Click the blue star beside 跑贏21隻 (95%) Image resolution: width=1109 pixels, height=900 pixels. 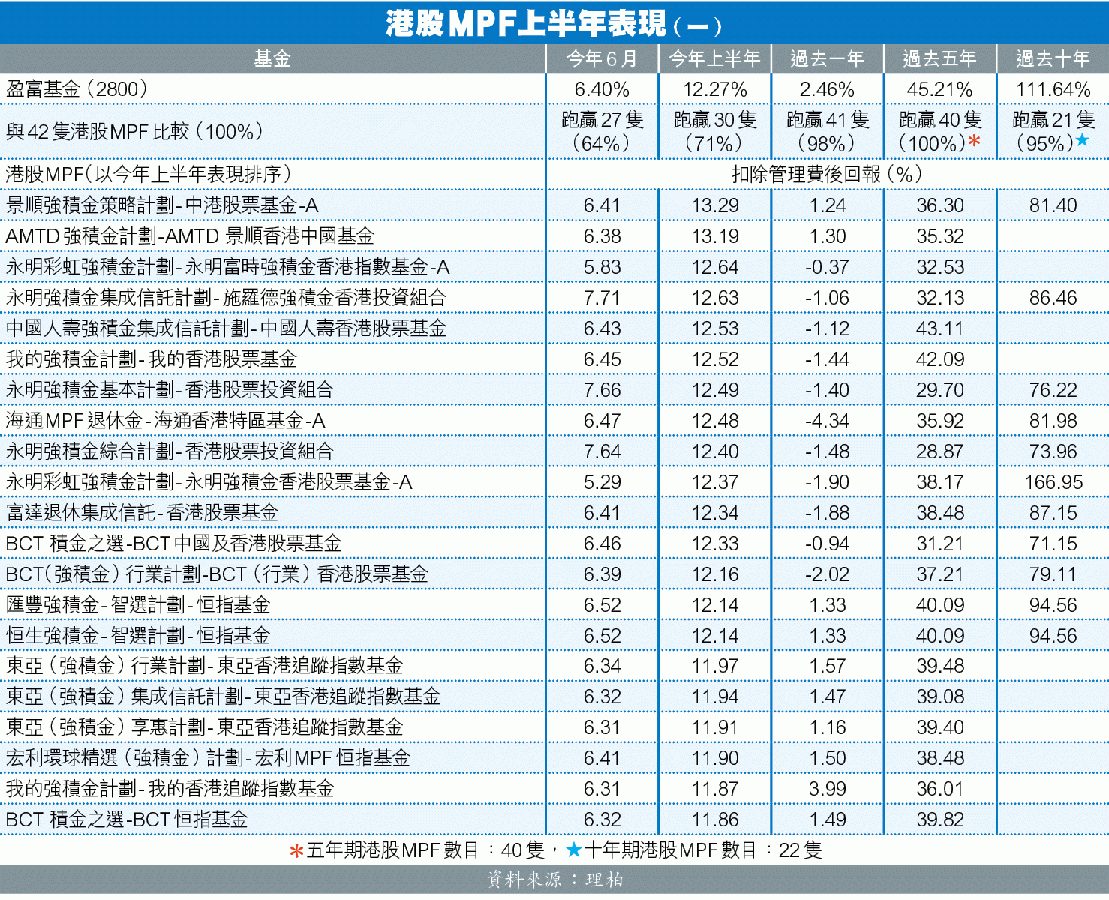coord(1082,142)
